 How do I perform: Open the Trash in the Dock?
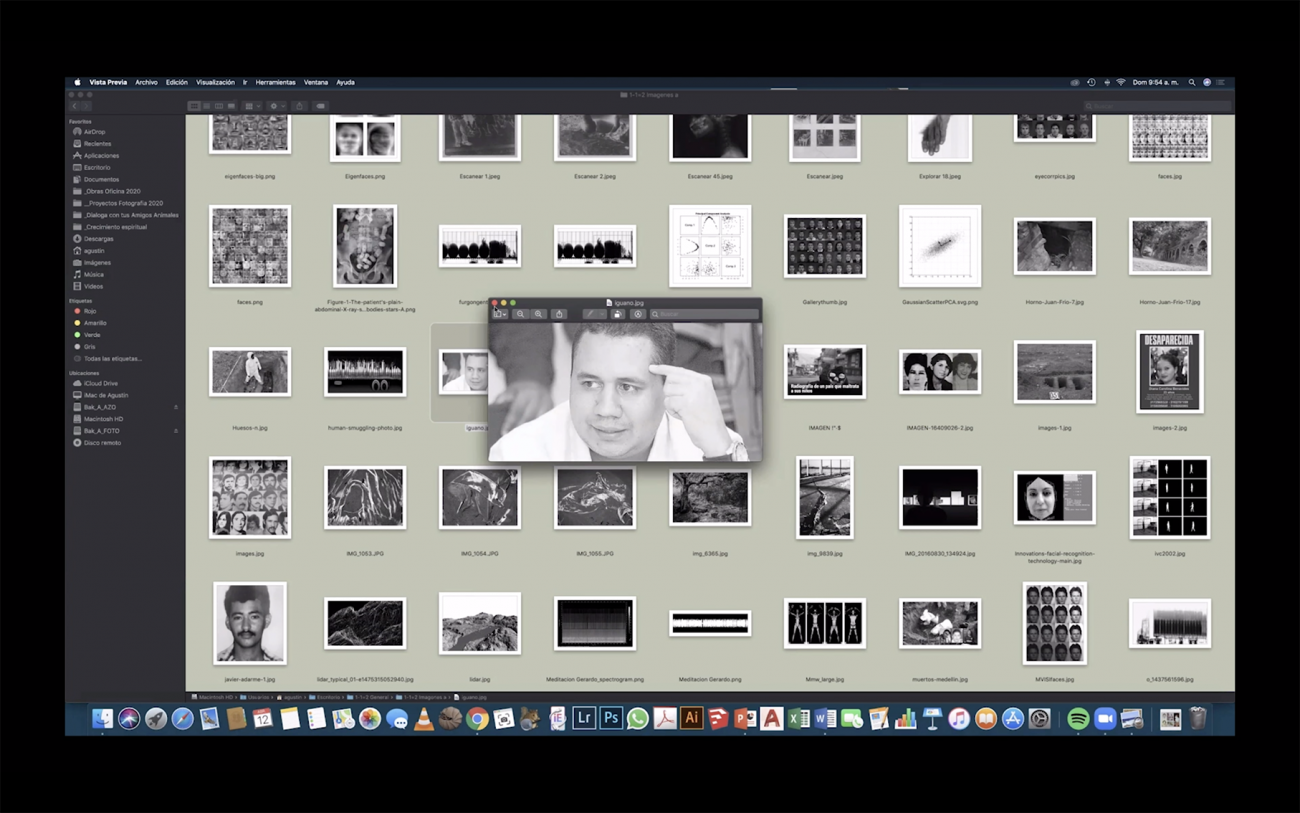(x=1197, y=718)
